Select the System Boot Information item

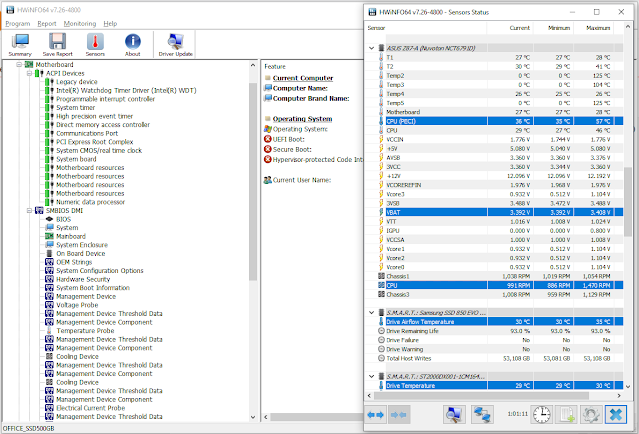(x=93, y=288)
